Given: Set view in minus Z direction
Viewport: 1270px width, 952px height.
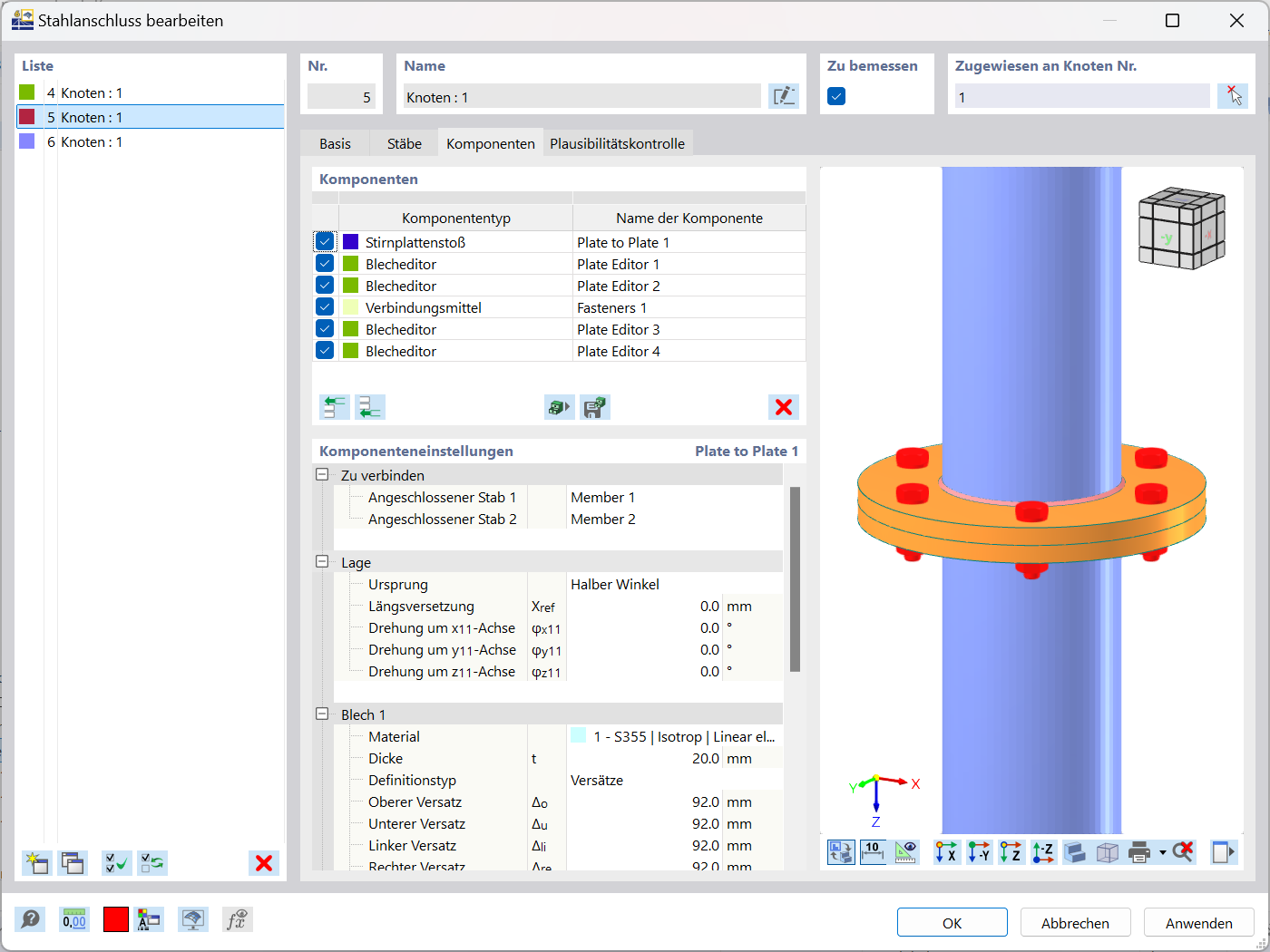Looking at the screenshot, I should point(1043,852).
